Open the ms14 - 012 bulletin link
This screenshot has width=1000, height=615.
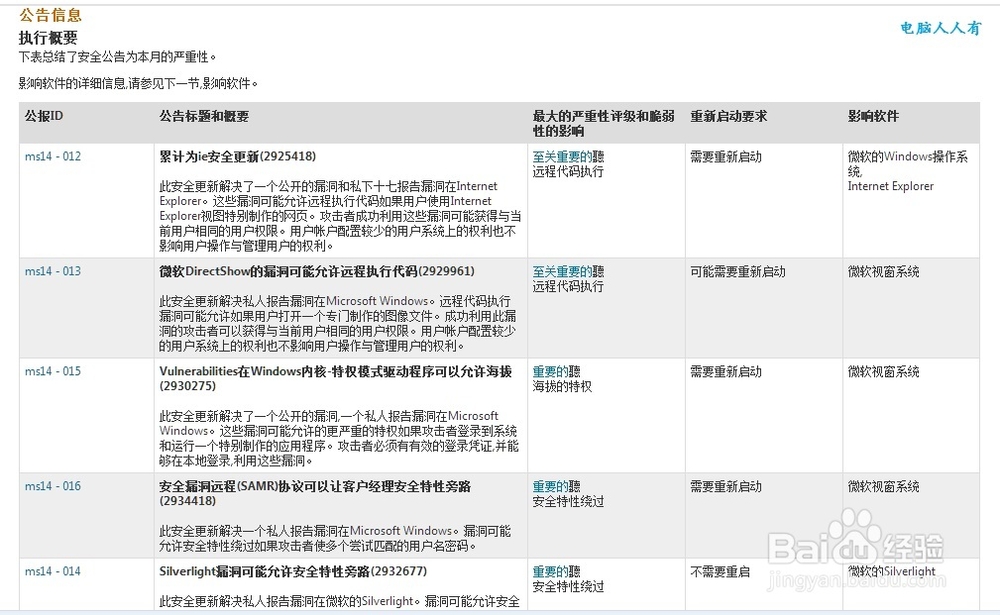click(x=53, y=156)
